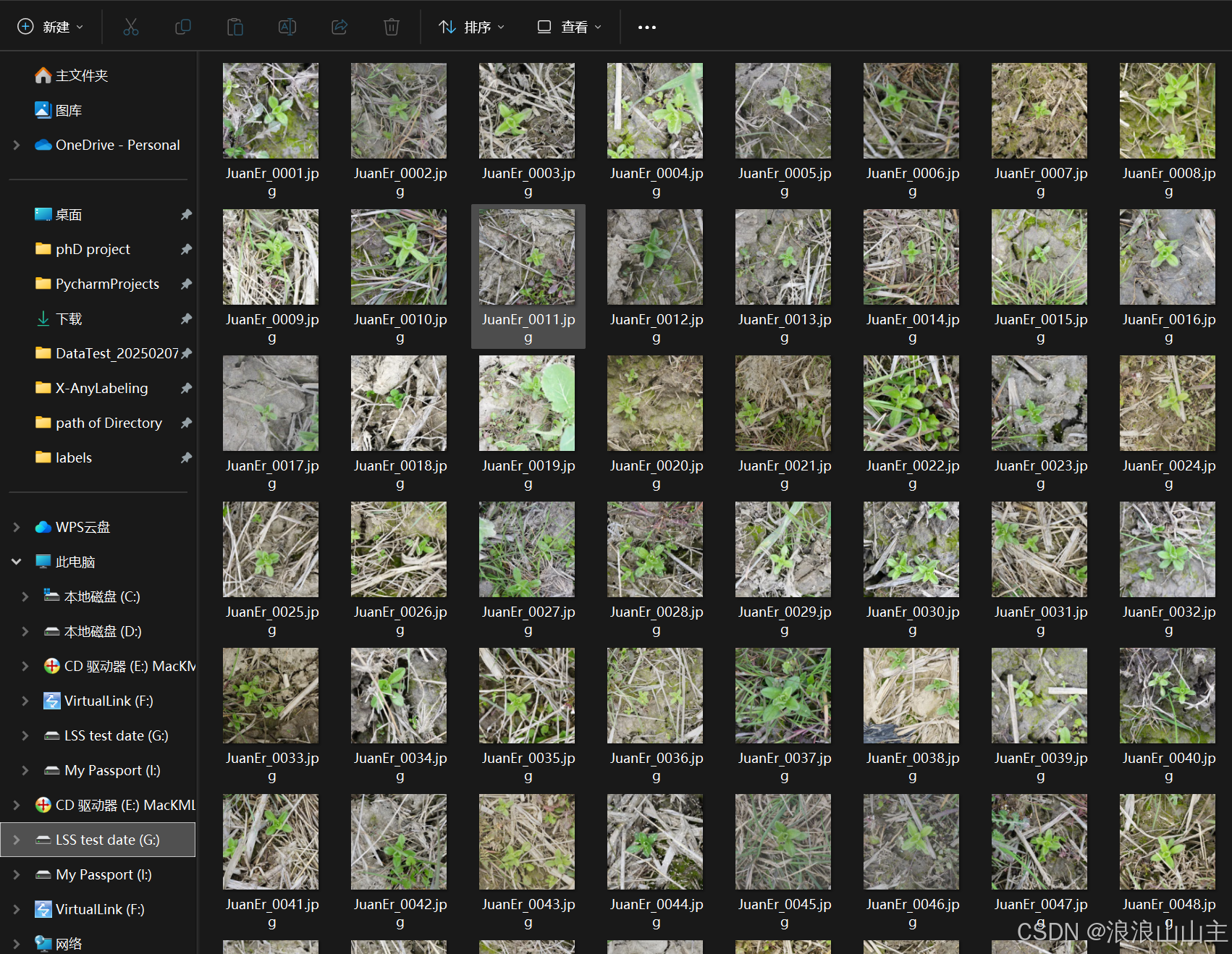Click file name JuanEr_0027.jpg
The width and height of the screenshot is (1232, 954).
pyautogui.click(x=528, y=620)
